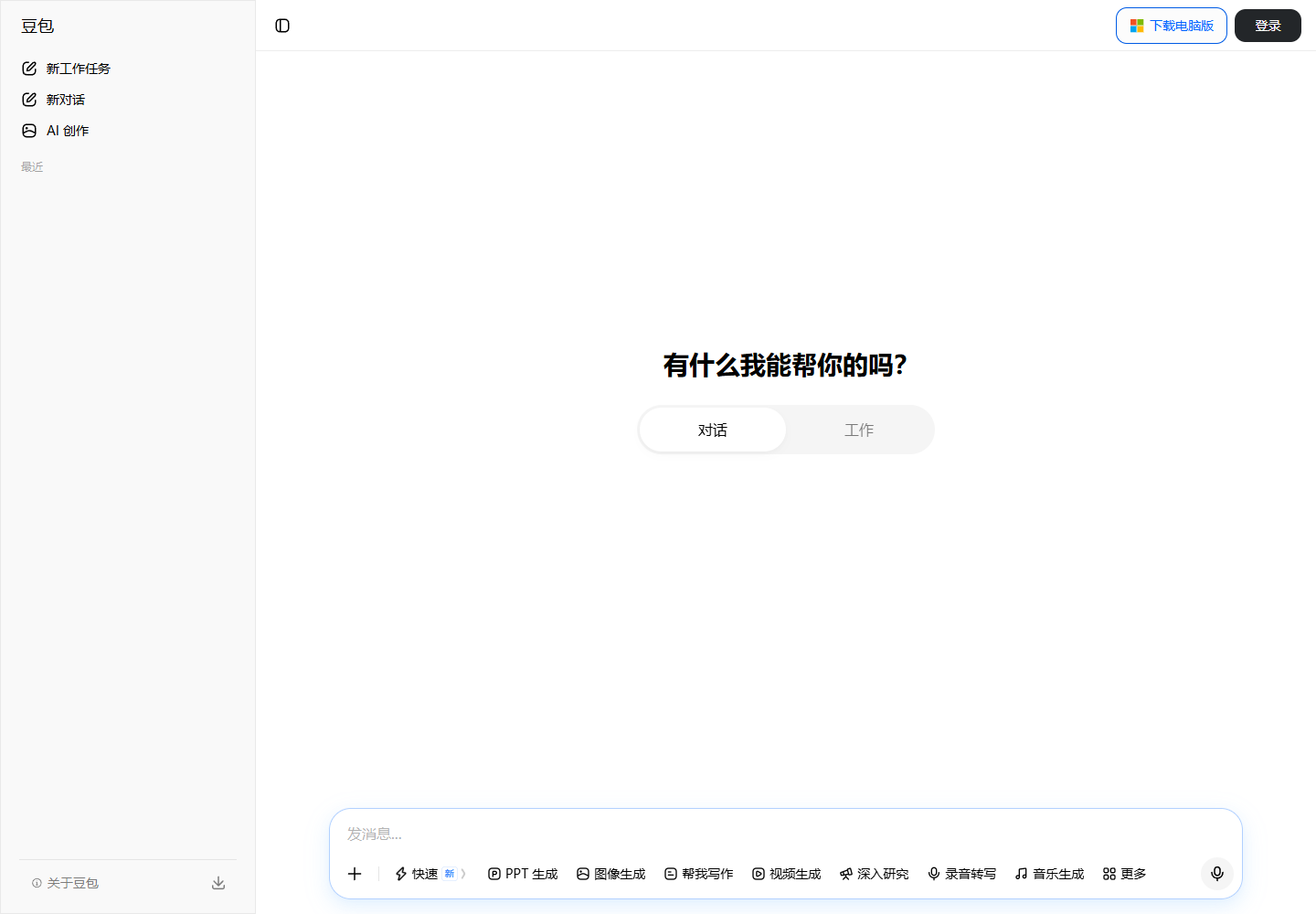This screenshot has width=1316, height=914.
Task: Click the 登录 button
Action: tap(1268, 26)
